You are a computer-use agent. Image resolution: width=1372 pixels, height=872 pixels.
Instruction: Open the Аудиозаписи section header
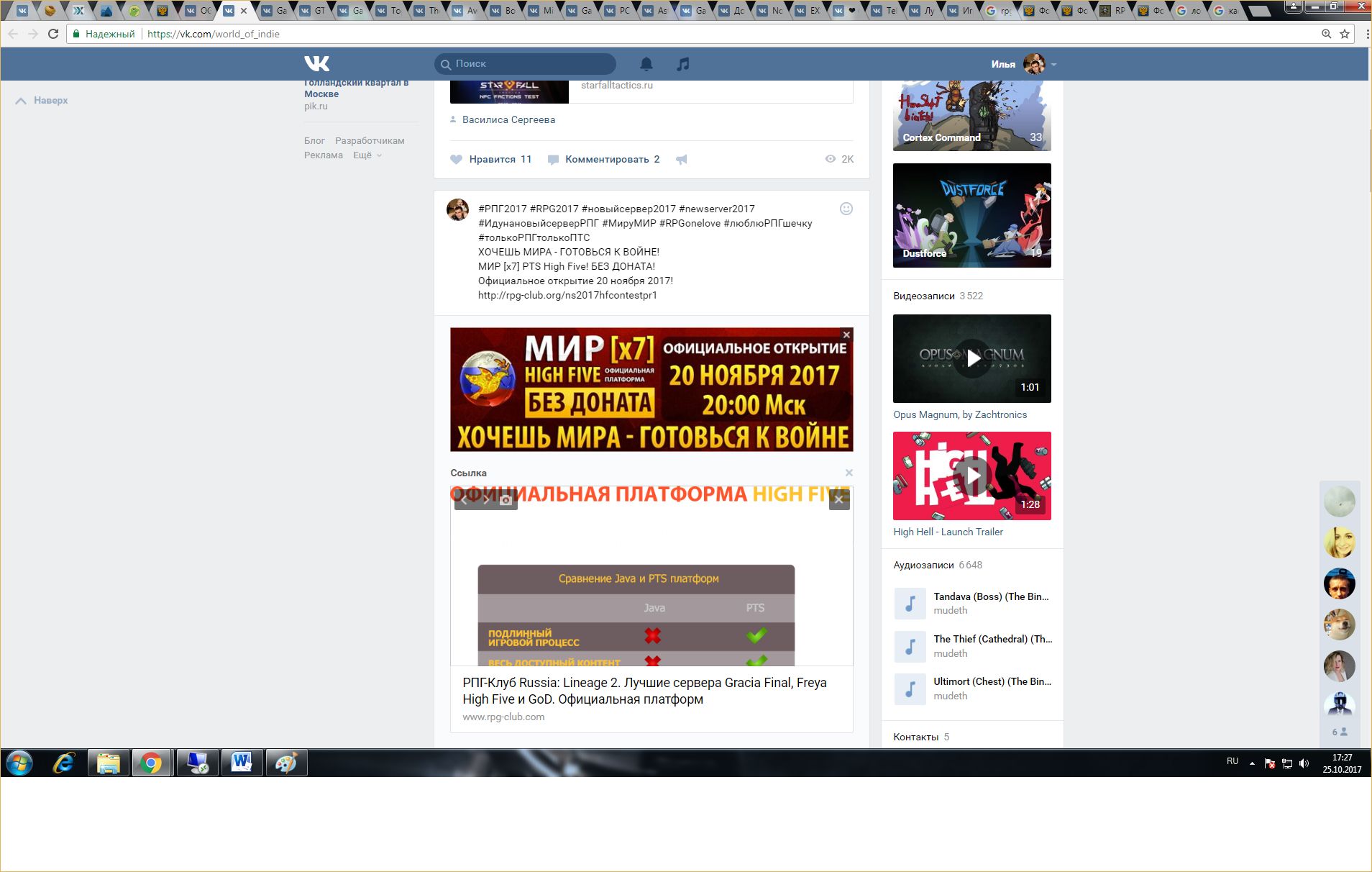[923, 566]
